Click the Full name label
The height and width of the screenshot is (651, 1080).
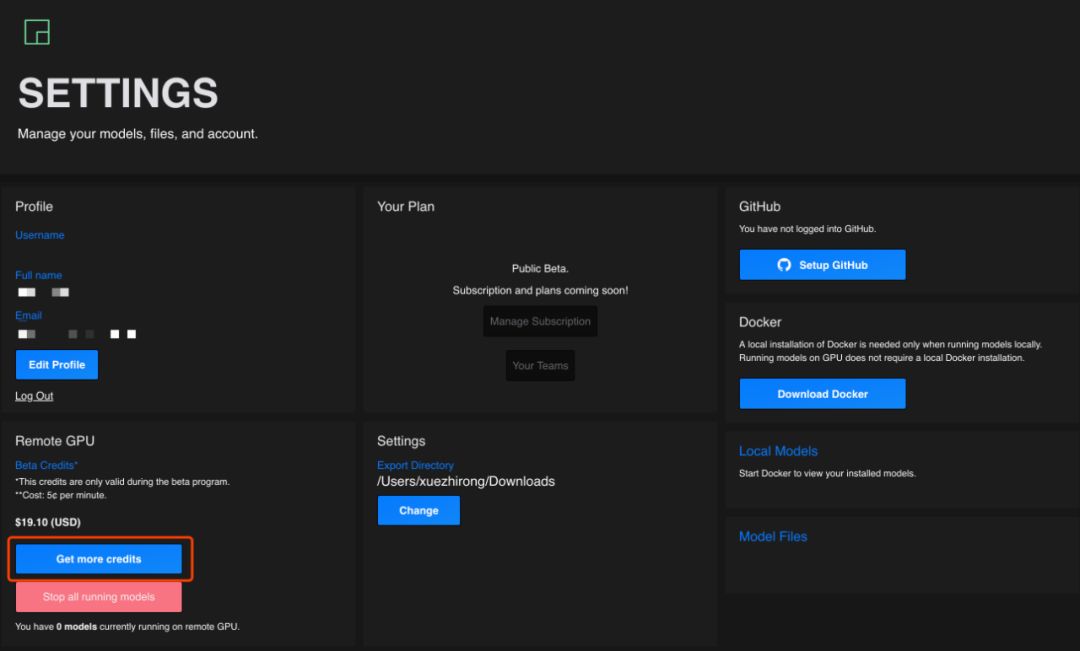[x=38, y=275]
